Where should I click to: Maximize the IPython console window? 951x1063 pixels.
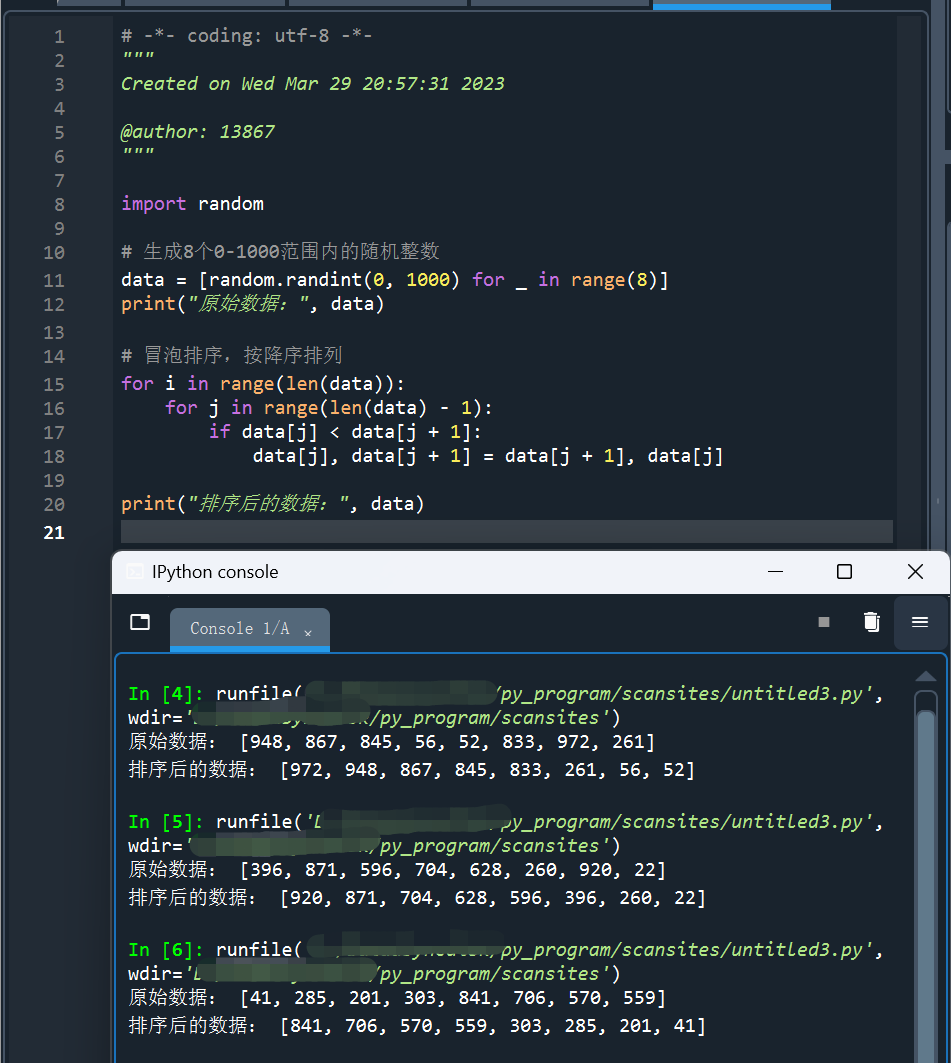tap(845, 571)
